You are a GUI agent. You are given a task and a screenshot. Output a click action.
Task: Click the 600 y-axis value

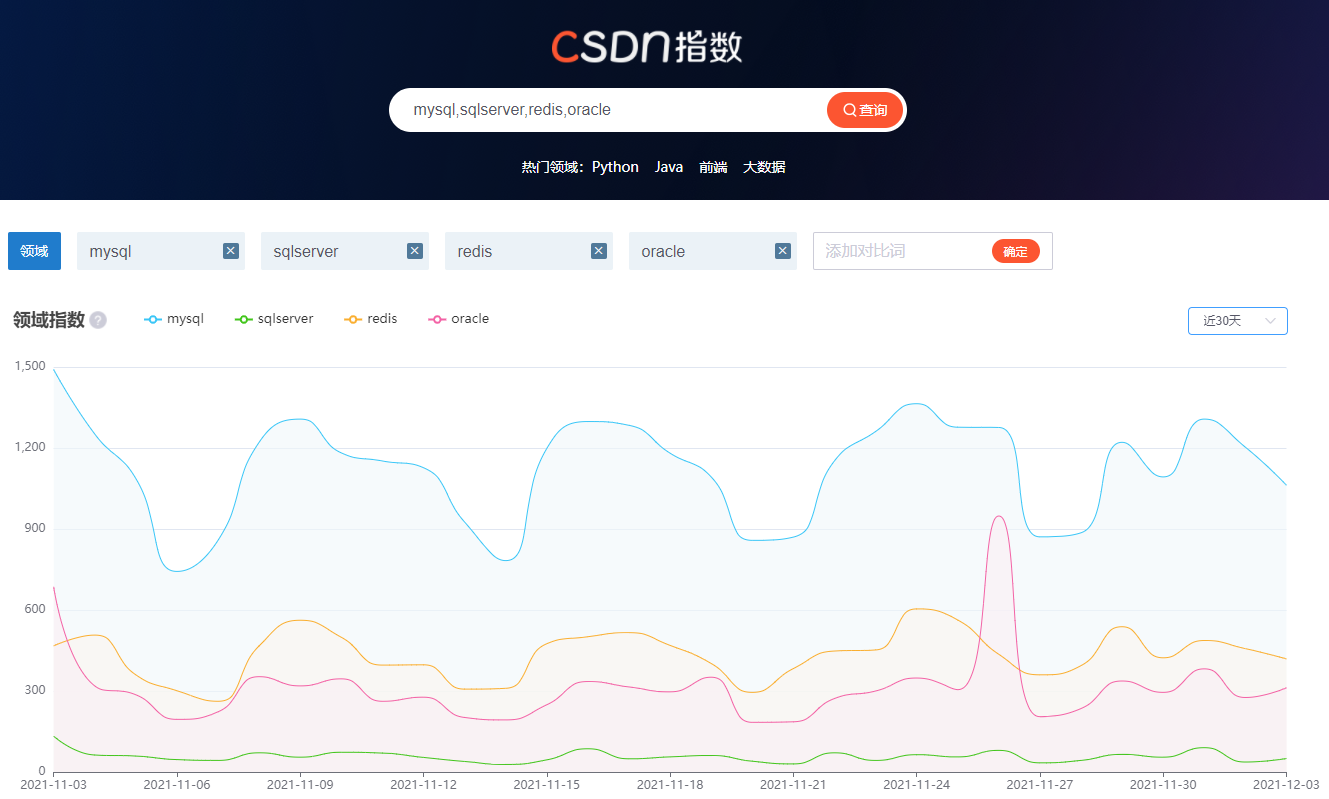(35, 609)
